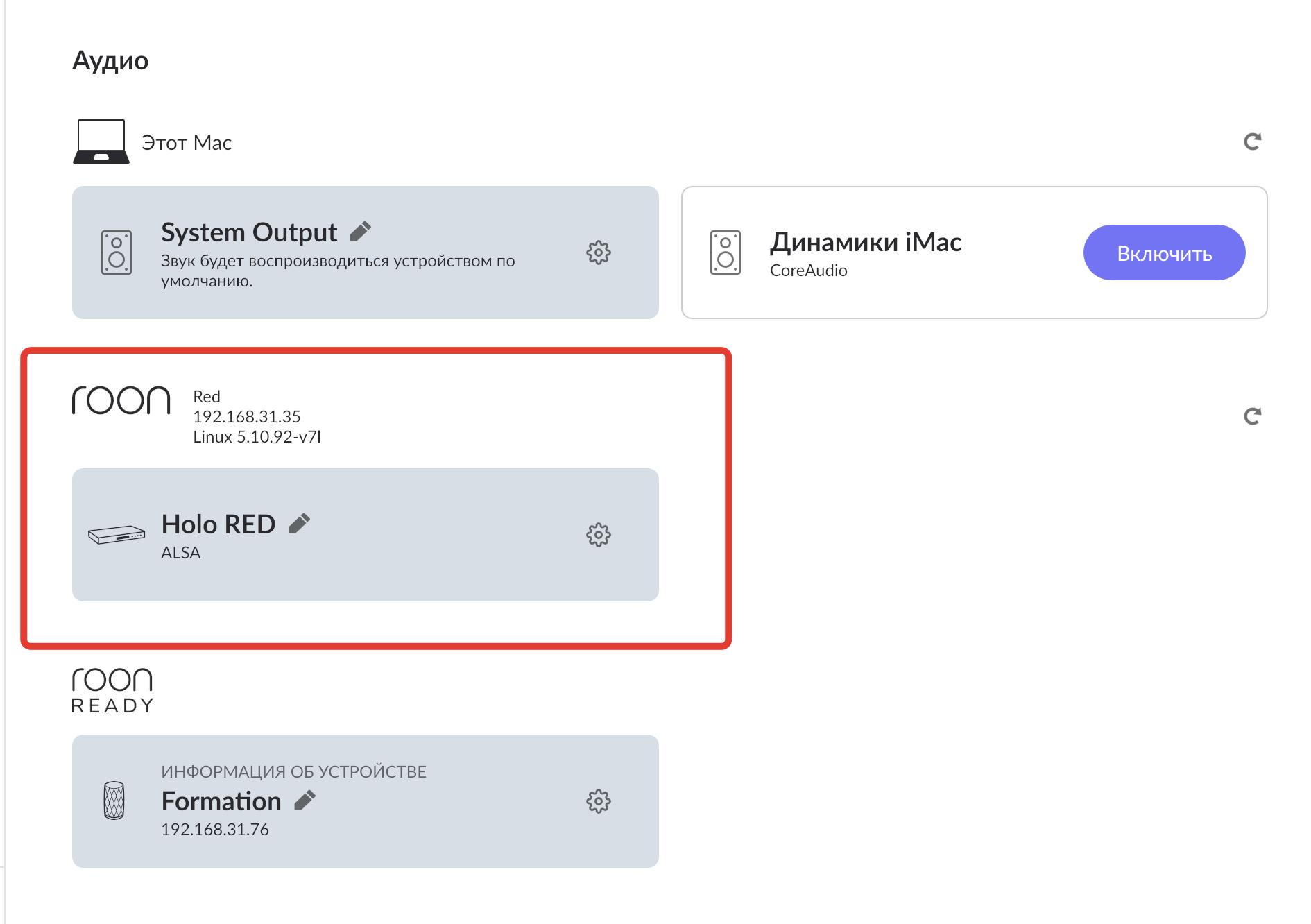Image resolution: width=1311 pixels, height=924 pixels.
Task: Open System Output device settings gear
Action: click(599, 253)
